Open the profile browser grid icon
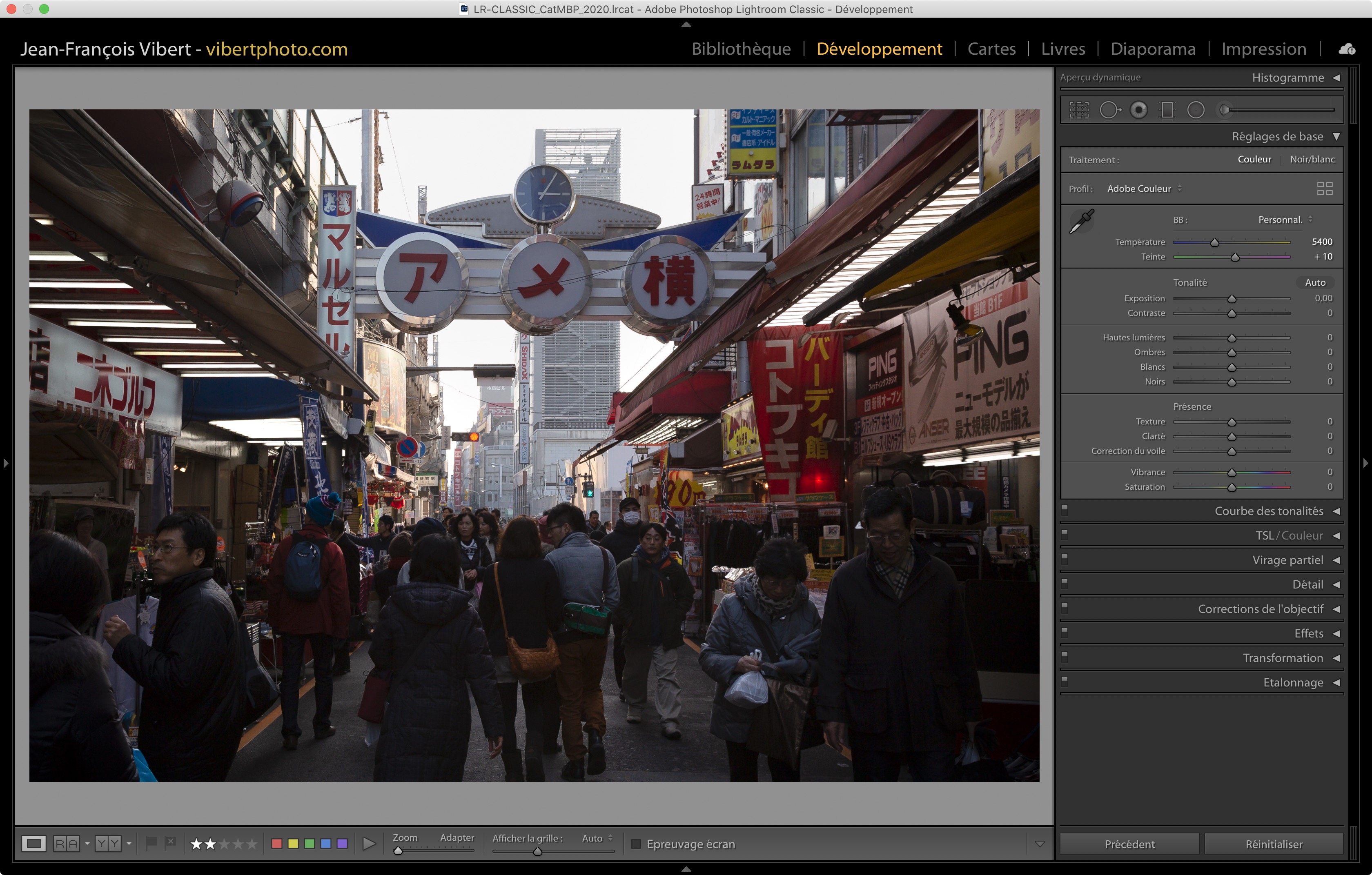 (1324, 189)
